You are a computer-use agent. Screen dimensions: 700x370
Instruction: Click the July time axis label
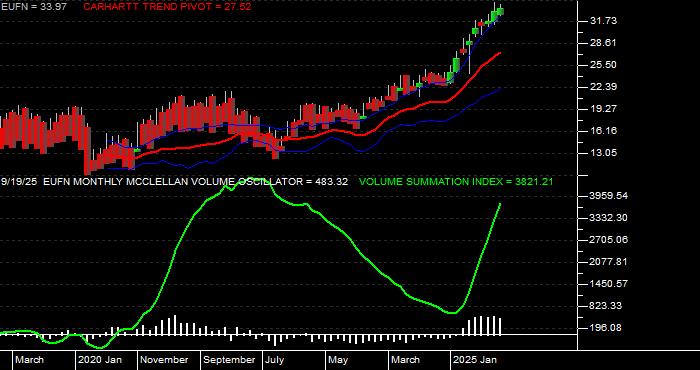274,360
